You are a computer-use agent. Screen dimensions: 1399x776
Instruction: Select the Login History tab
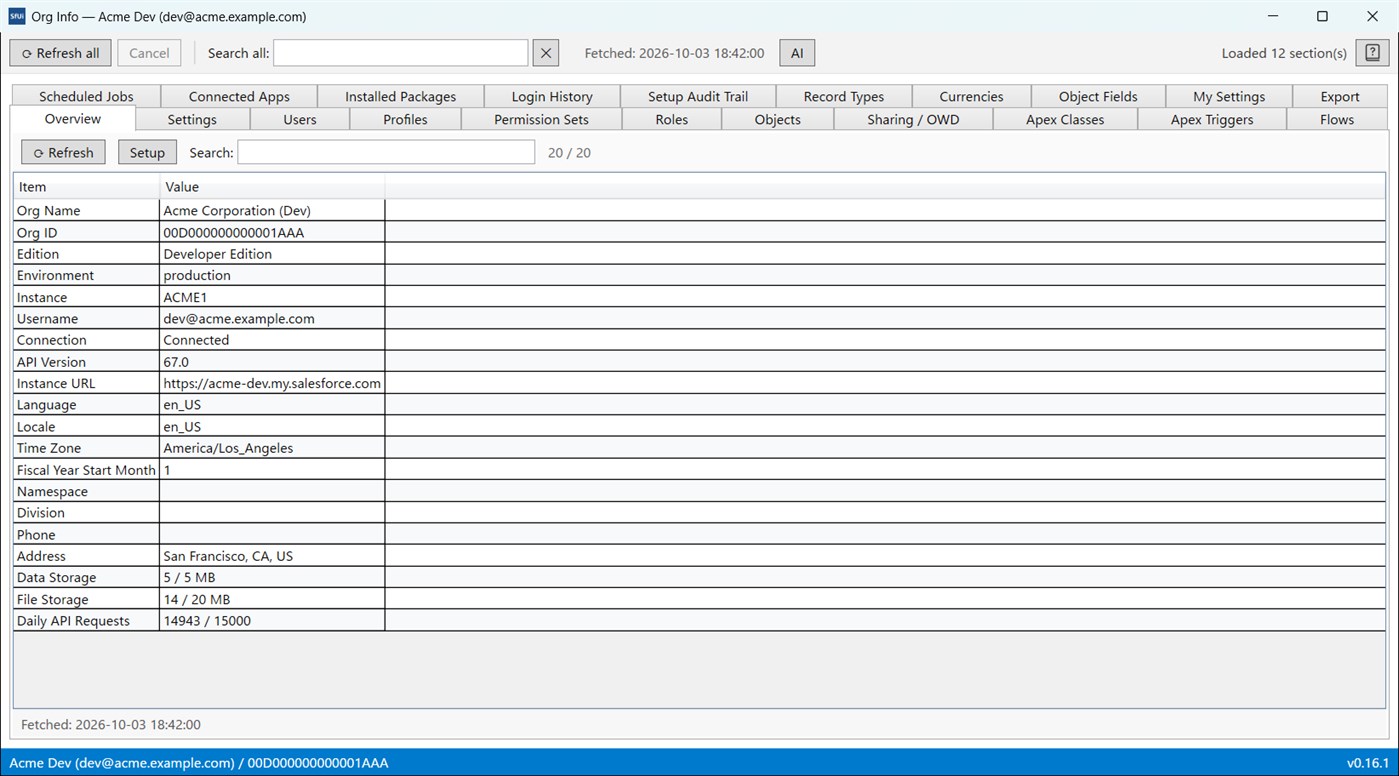click(x=552, y=96)
